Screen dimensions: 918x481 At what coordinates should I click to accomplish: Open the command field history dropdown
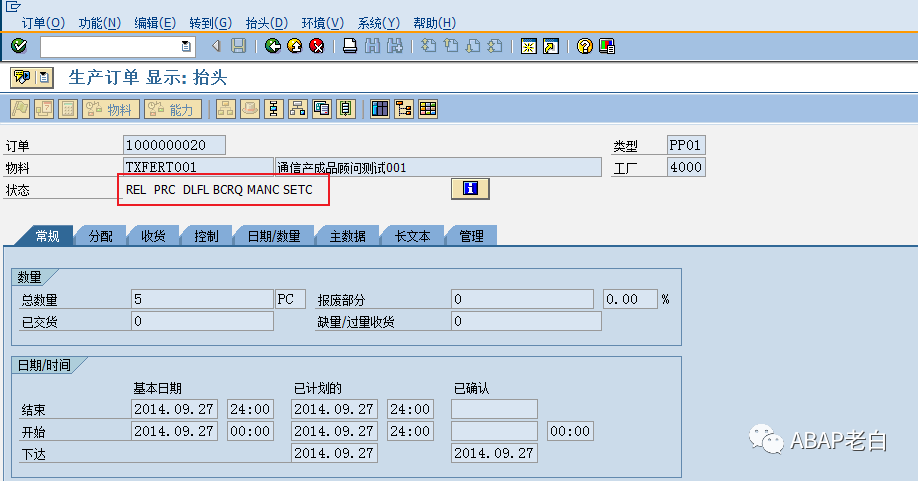(186, 46)
